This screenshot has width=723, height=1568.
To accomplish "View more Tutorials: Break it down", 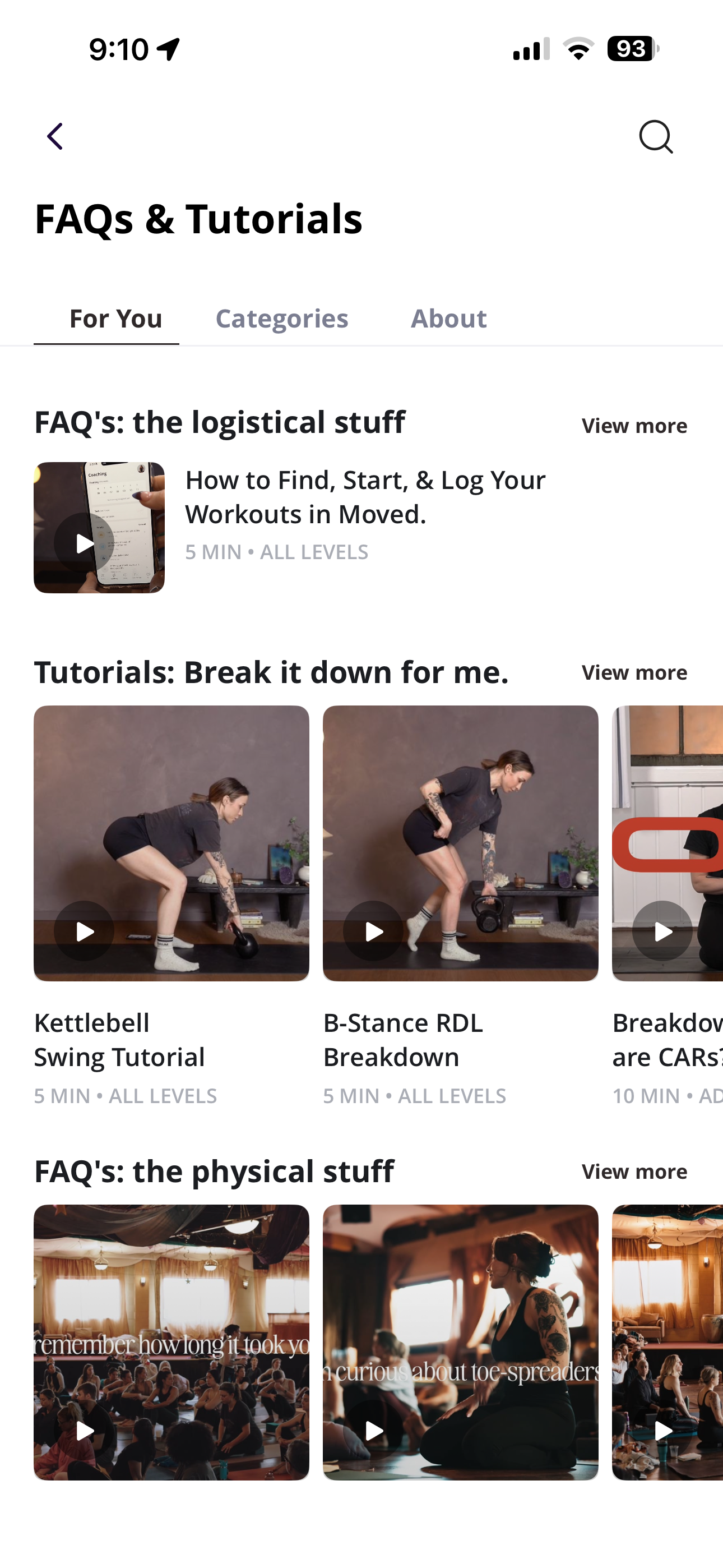I will tap(634, 672).
